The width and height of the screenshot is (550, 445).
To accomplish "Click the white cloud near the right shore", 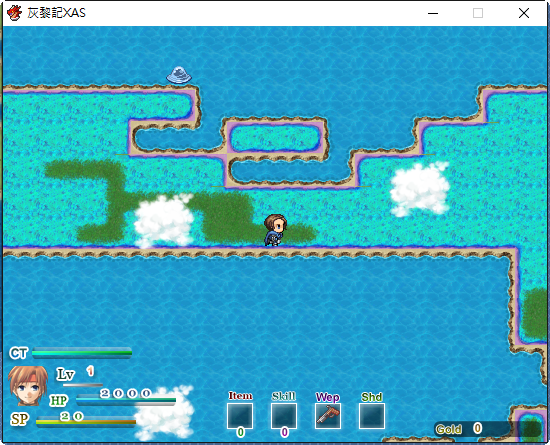I will click(420, 189).
